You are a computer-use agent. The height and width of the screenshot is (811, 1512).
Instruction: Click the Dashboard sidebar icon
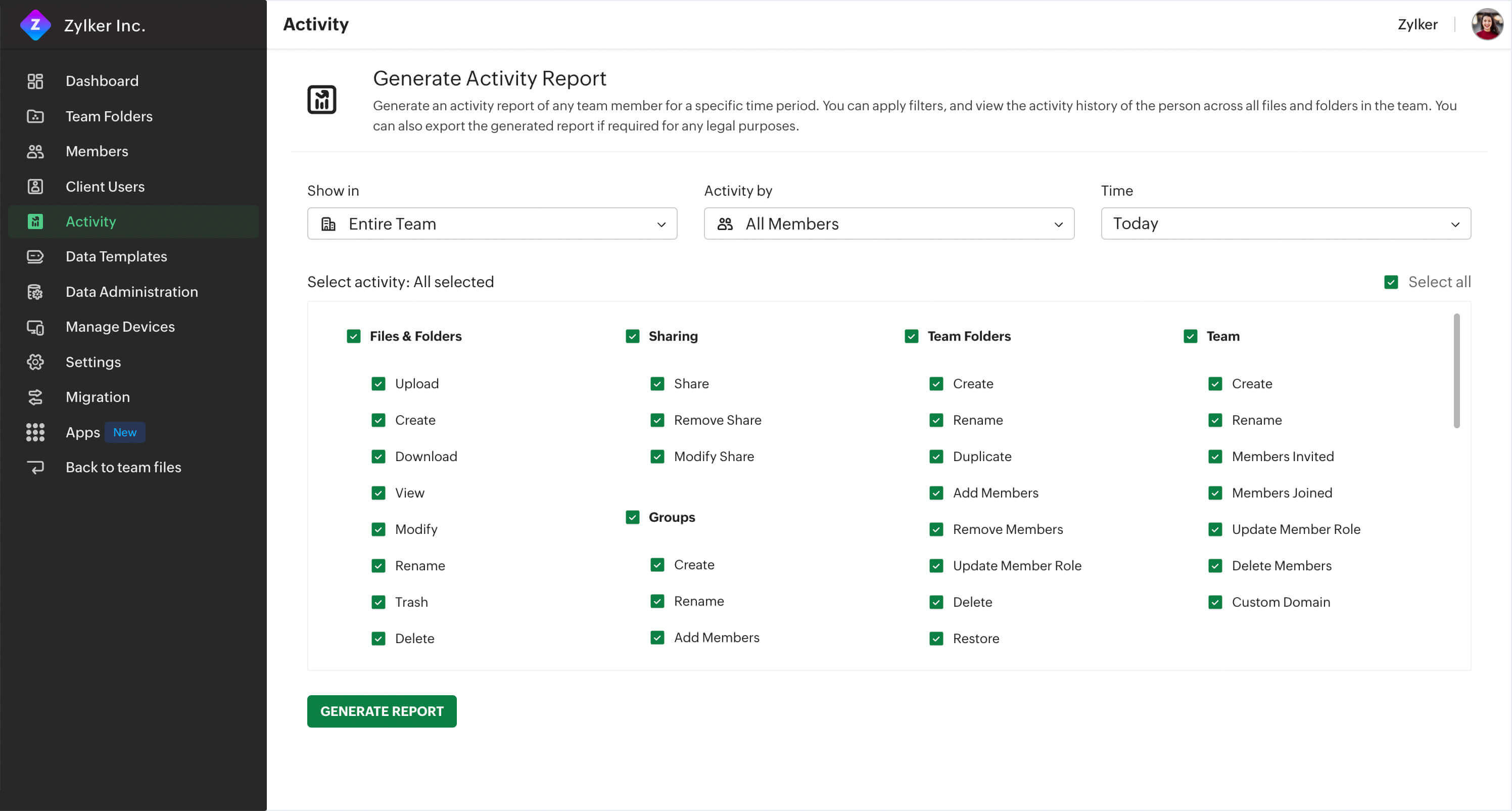(34, 81)
